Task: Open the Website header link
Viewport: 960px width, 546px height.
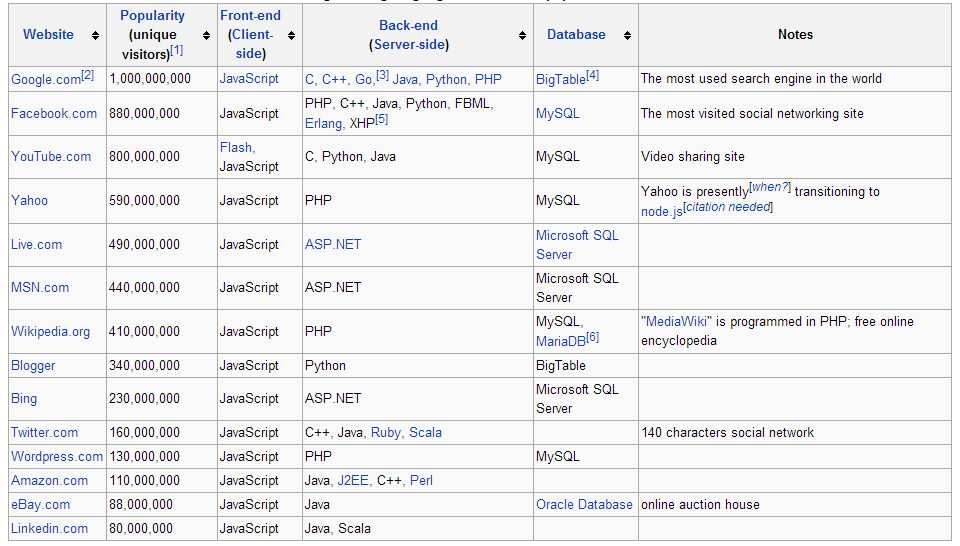Action: coord(48,35)
